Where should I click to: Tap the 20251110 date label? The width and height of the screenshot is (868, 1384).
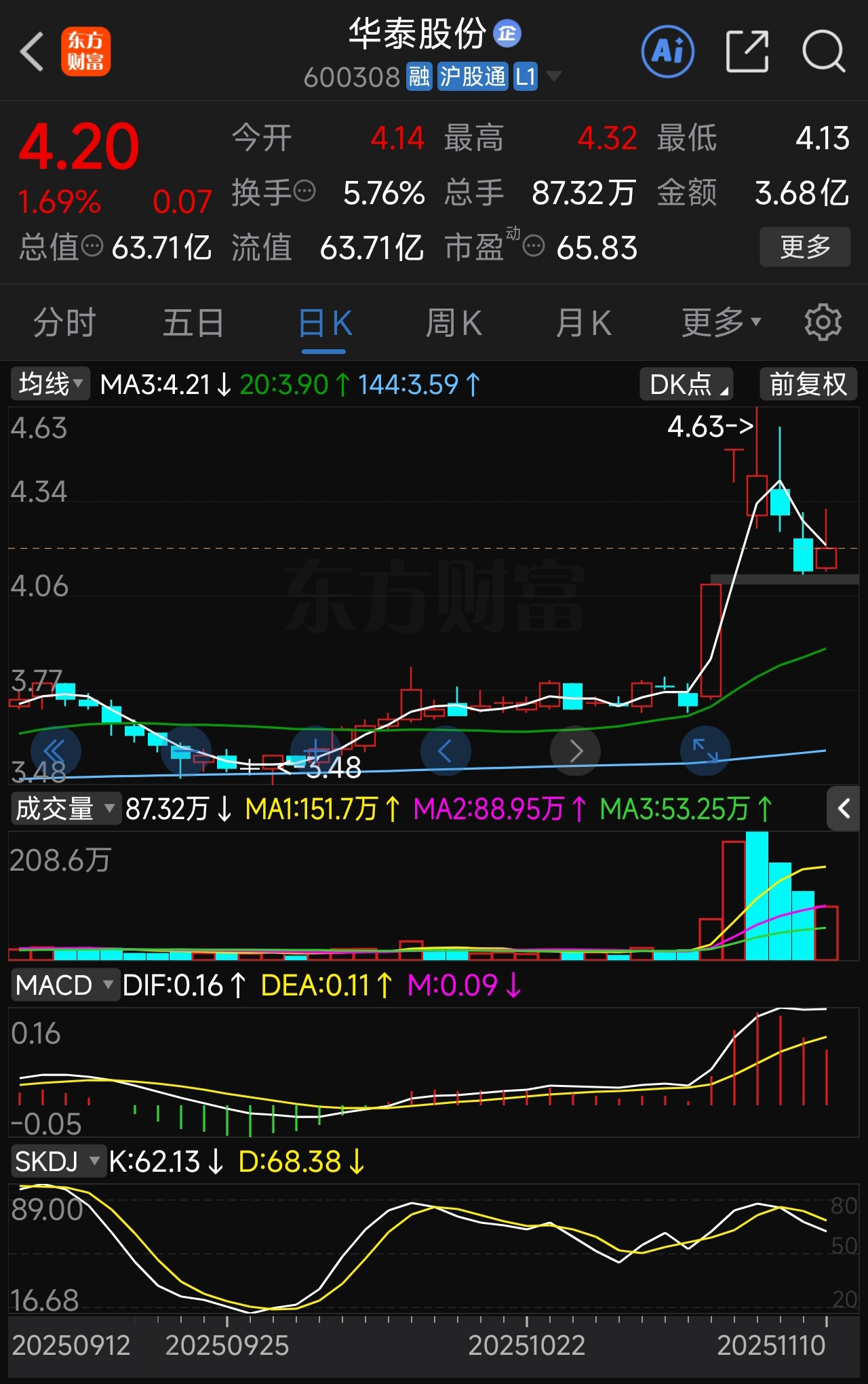771,1345
